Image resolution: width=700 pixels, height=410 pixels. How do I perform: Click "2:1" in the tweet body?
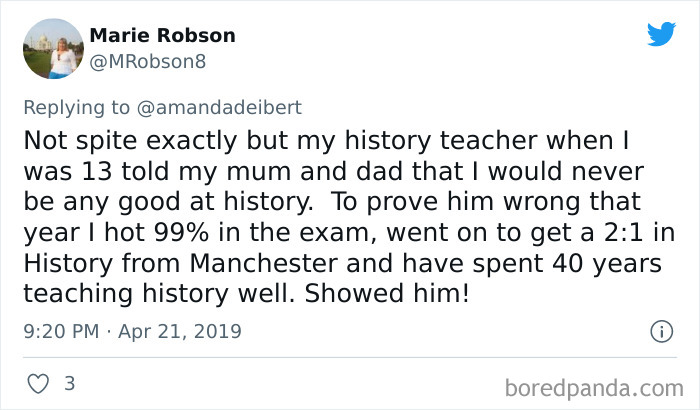click(624, 232)
